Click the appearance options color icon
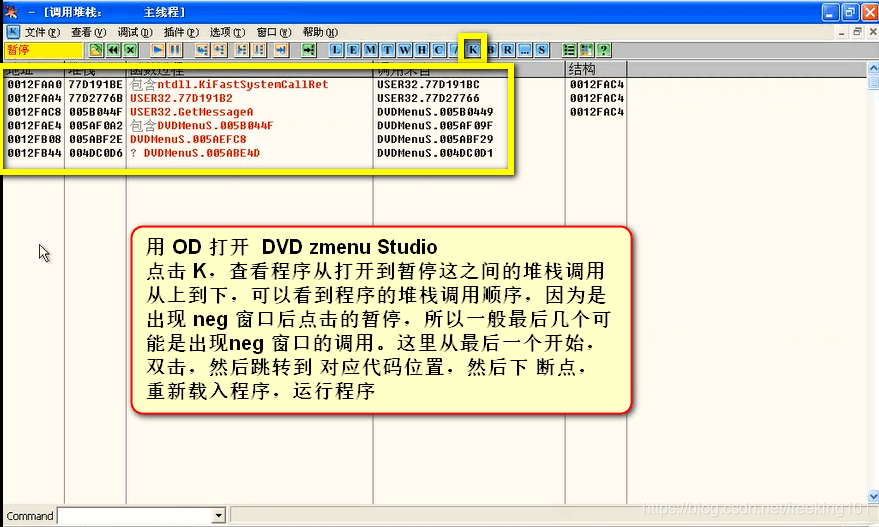Screen dimensions: 879x527 586,50
